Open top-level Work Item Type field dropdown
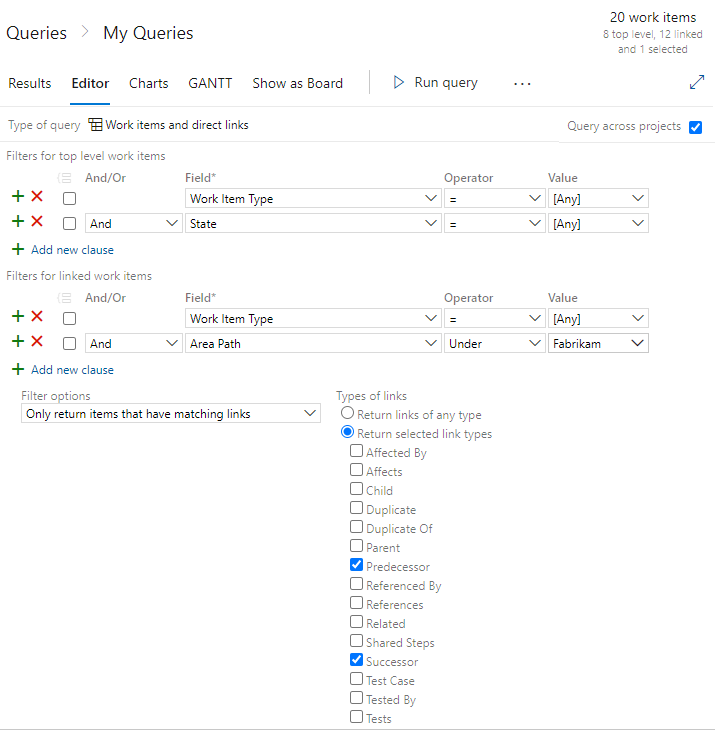 (313, 199)
